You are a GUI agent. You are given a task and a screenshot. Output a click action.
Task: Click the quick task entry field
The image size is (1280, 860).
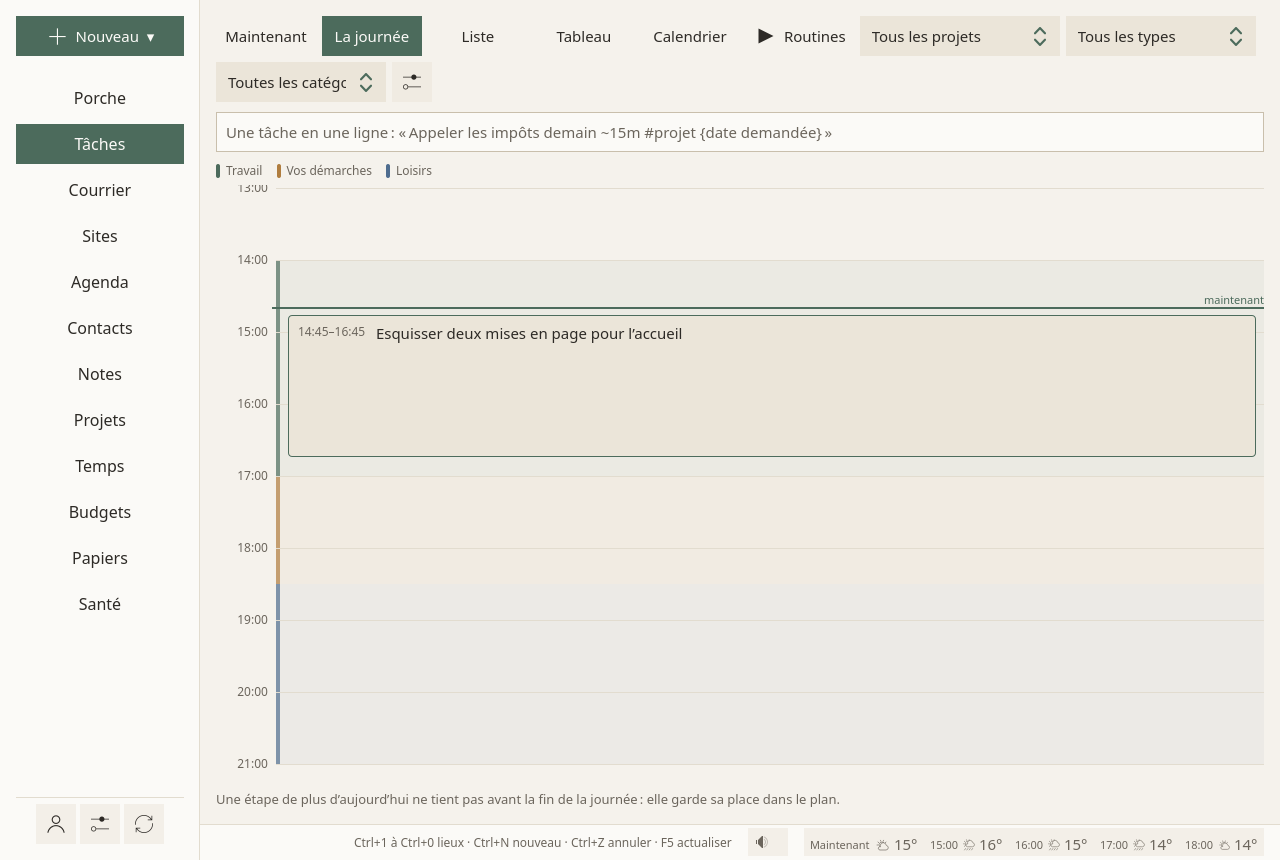740,132
